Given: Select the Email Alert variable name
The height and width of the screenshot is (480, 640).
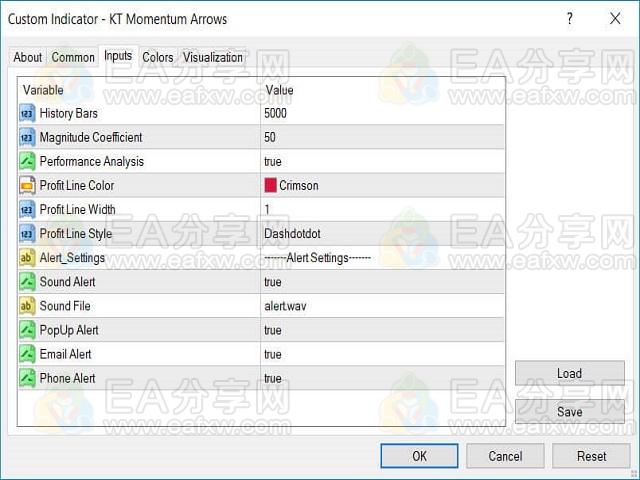Looking at the screenshot, I should click(x=65, y=354).
